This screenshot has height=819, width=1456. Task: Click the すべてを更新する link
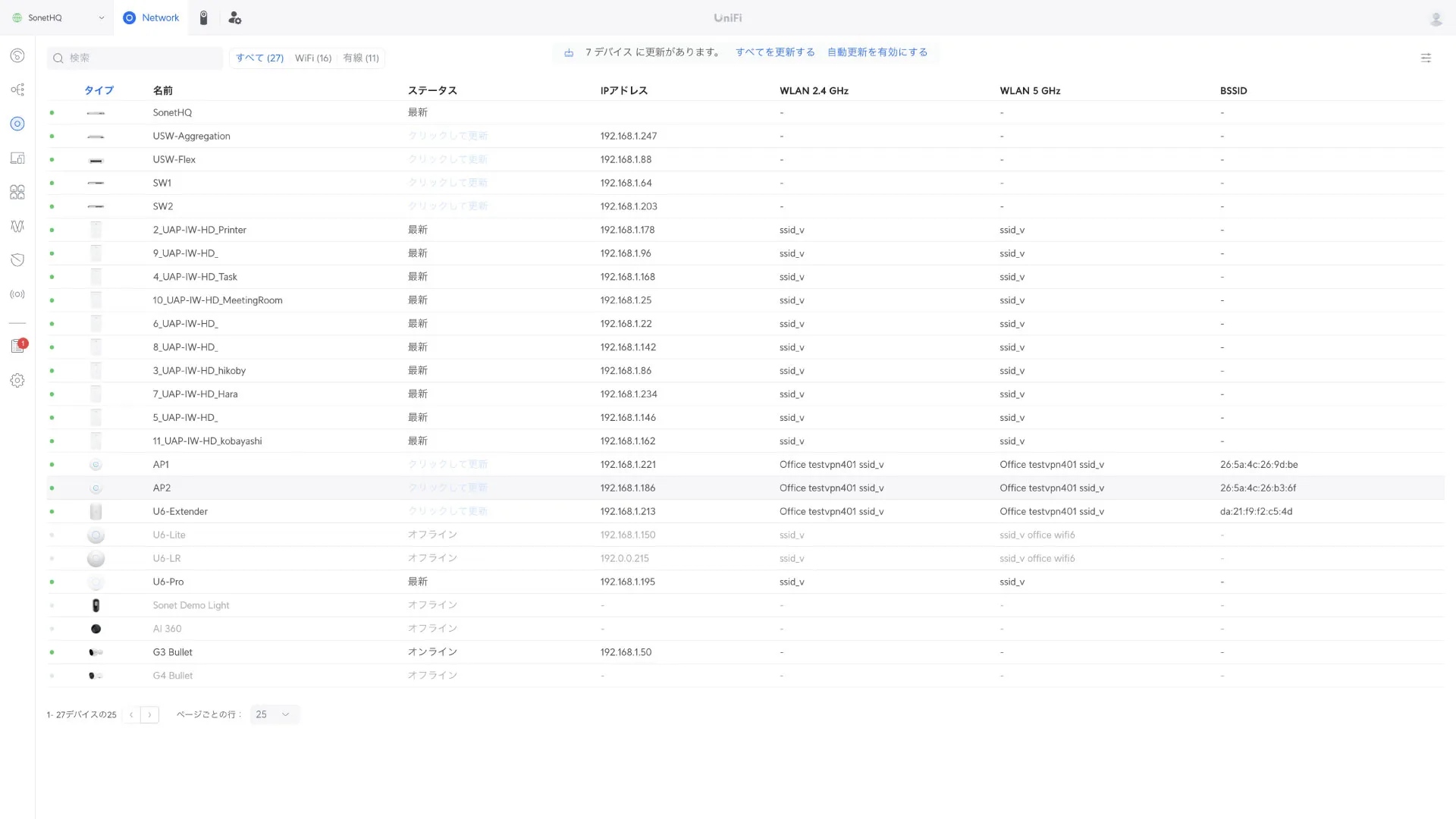775,52
